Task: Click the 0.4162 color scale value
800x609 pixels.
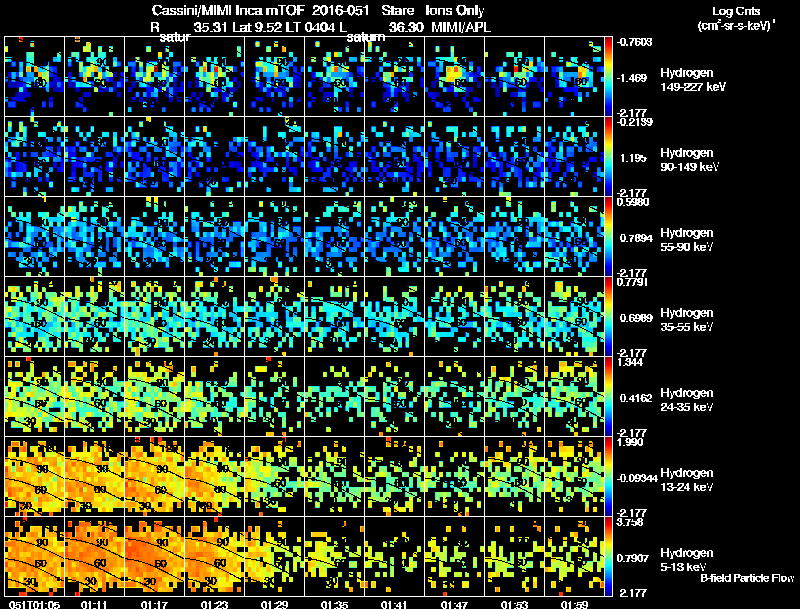Action: (634, 398)
